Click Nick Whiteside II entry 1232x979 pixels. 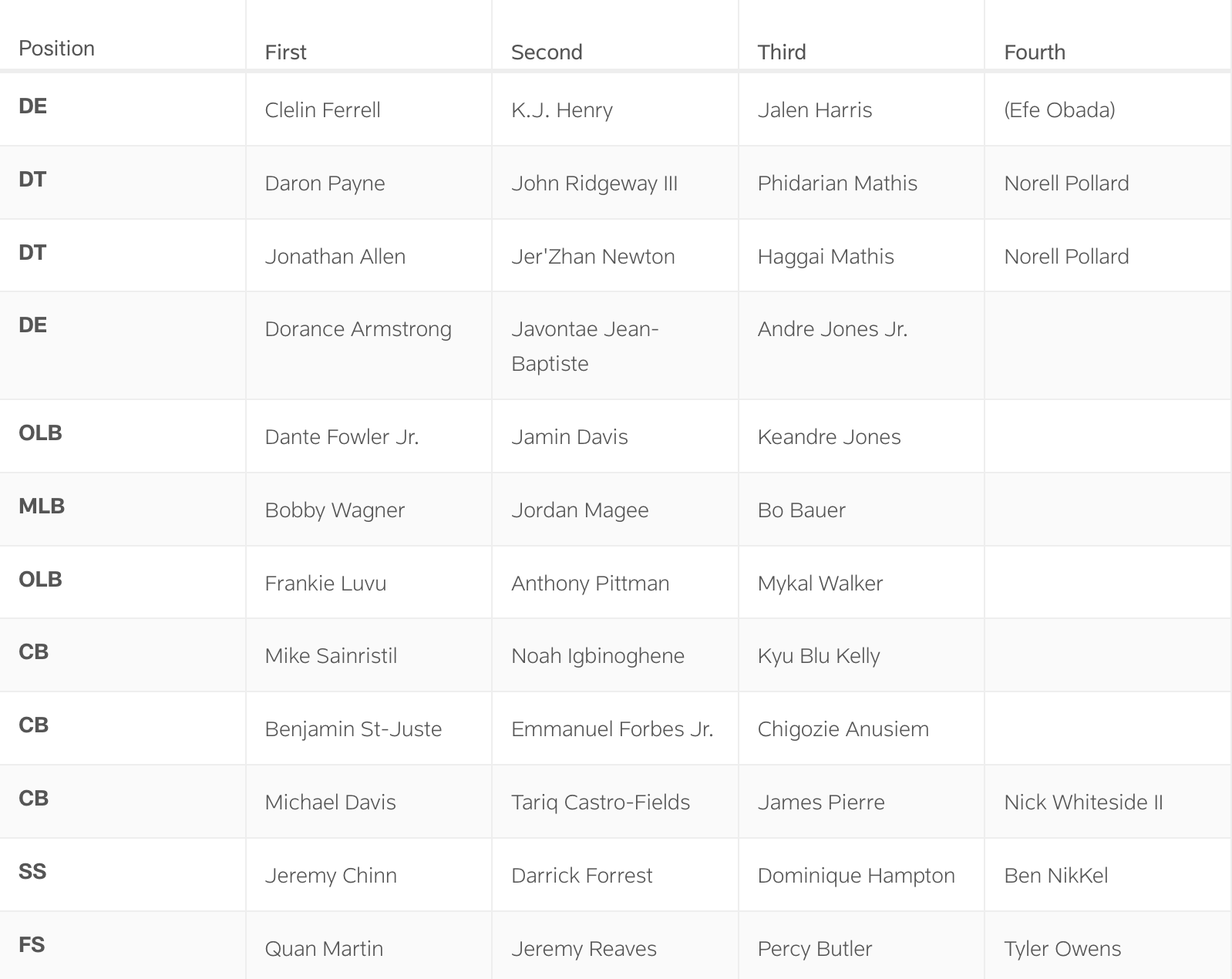click(x=1083, y=802)
